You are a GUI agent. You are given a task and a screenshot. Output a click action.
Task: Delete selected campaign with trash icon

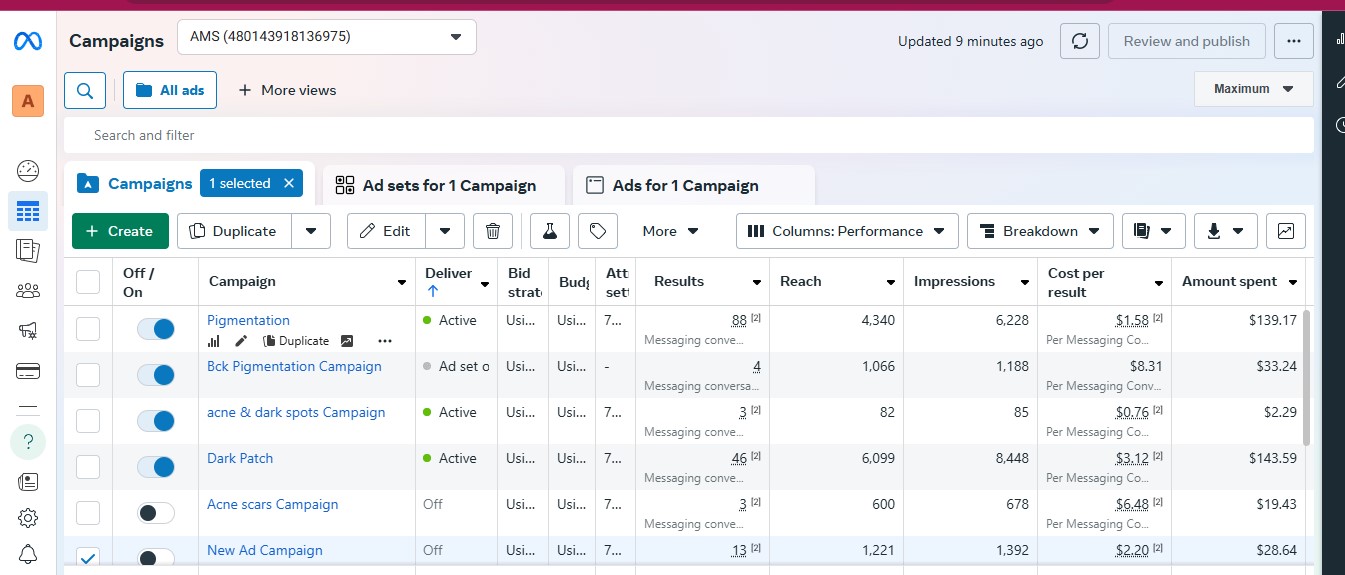pyautogui.click(x=493, y=231)
